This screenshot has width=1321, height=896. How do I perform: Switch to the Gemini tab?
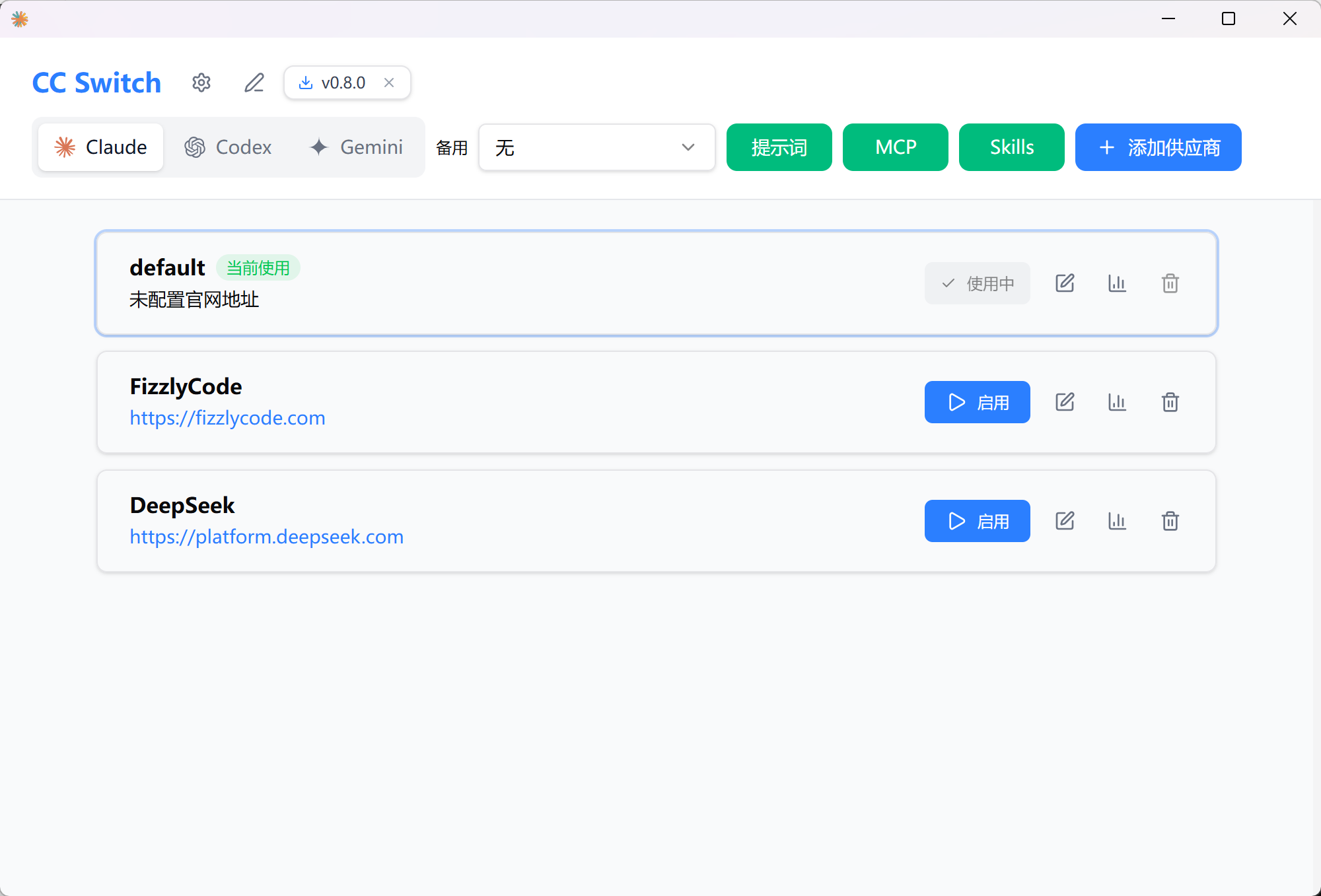coord(357,147)
